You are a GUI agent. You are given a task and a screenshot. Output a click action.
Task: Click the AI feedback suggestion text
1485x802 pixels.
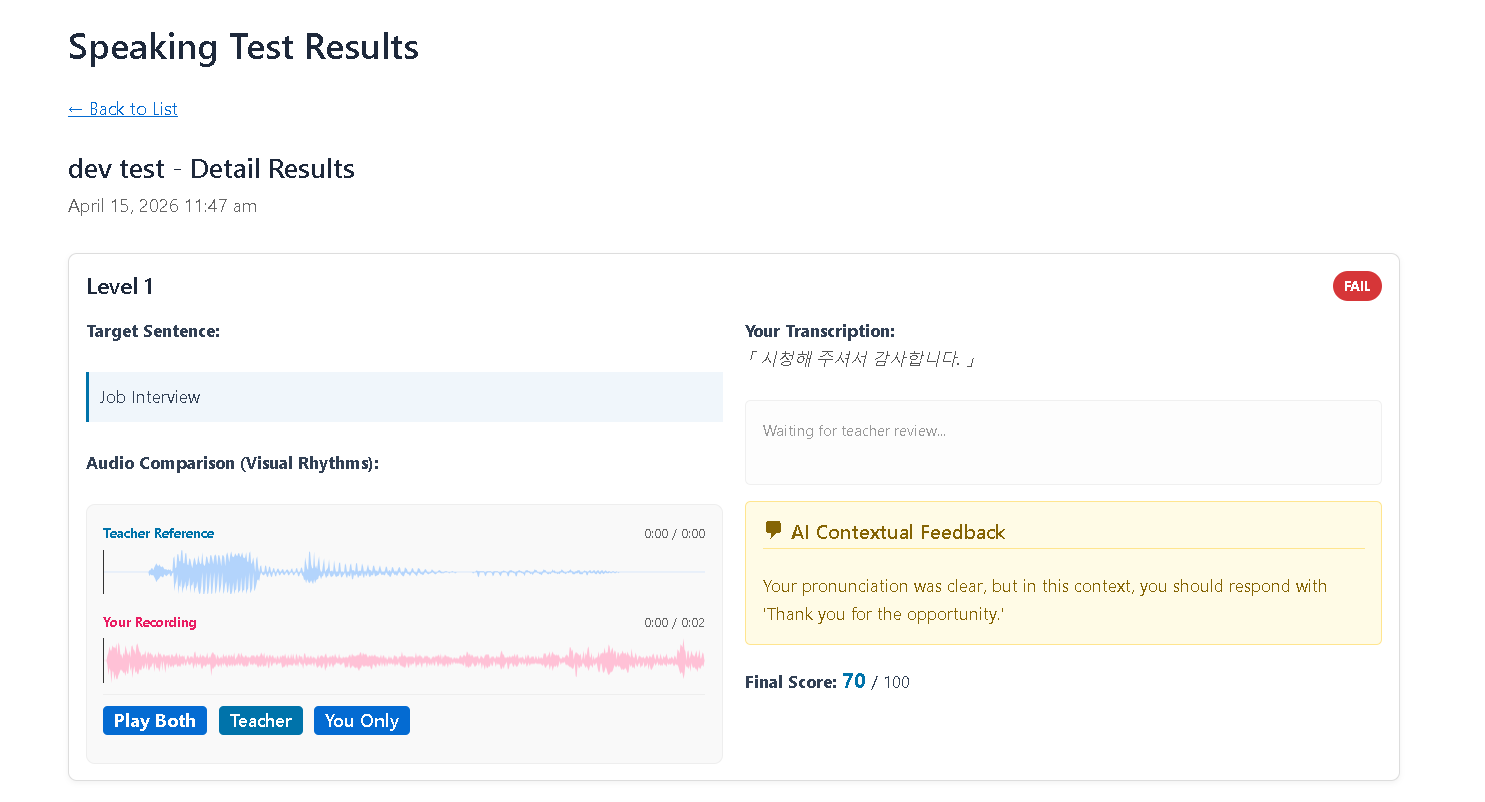coord(1045,600)
